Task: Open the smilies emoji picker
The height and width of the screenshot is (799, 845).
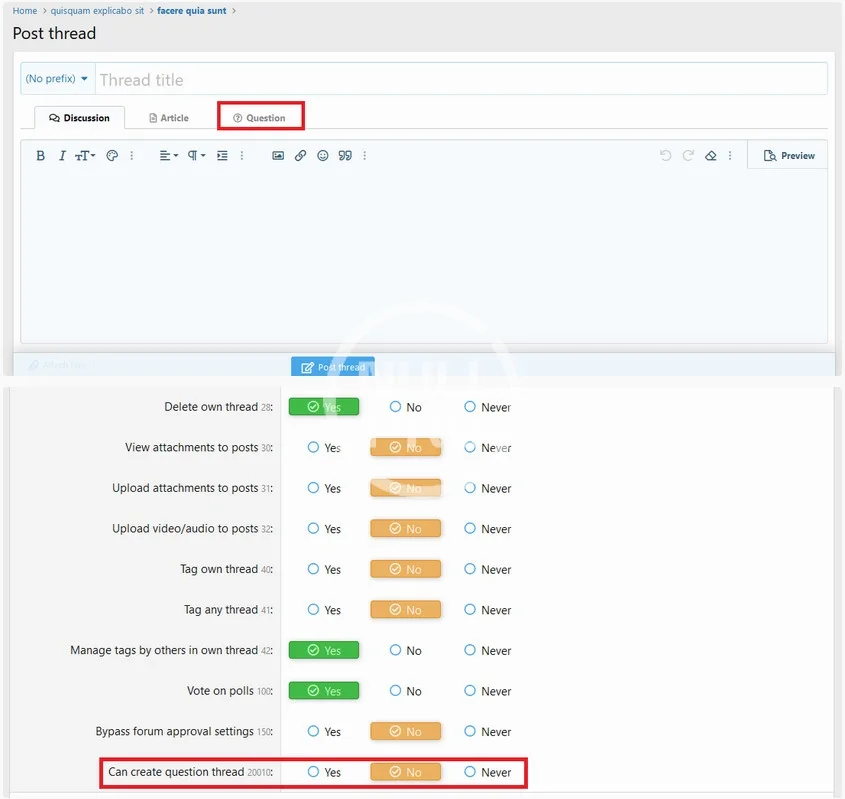Action: click(x=323, y=156)
